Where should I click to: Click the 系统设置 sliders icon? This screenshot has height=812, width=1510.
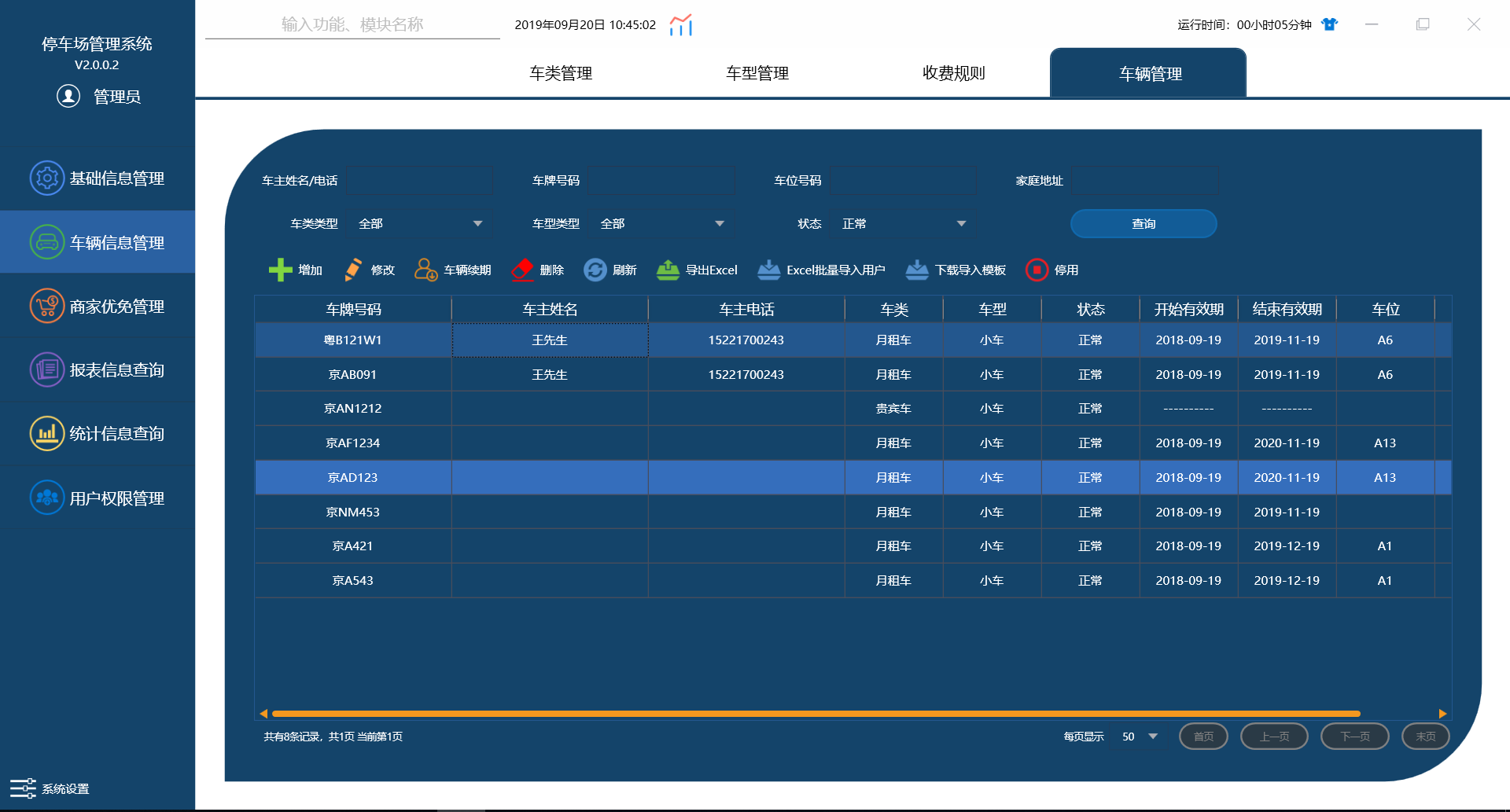(x=23, y=788)
